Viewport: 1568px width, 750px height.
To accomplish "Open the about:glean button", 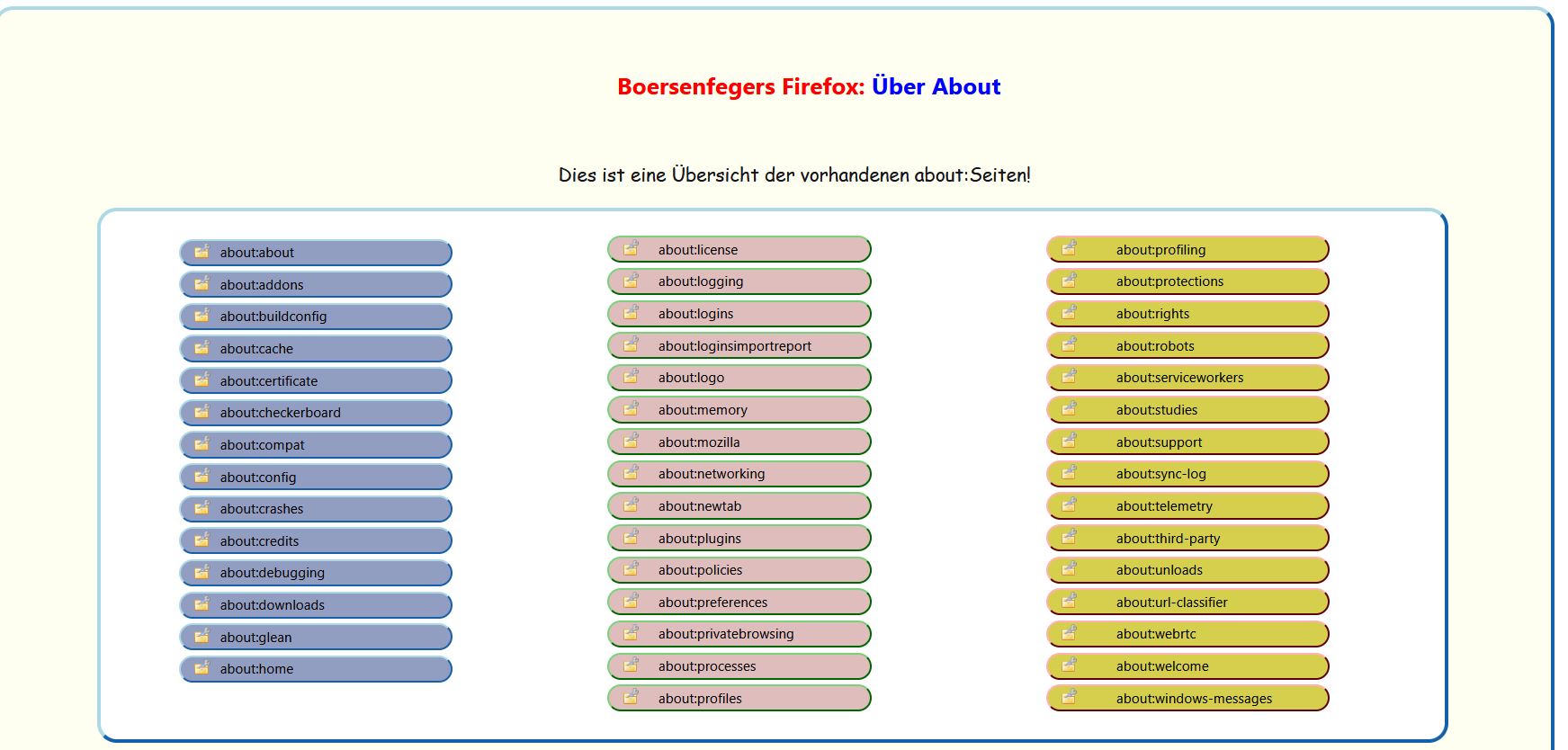I will click(316, 637).
